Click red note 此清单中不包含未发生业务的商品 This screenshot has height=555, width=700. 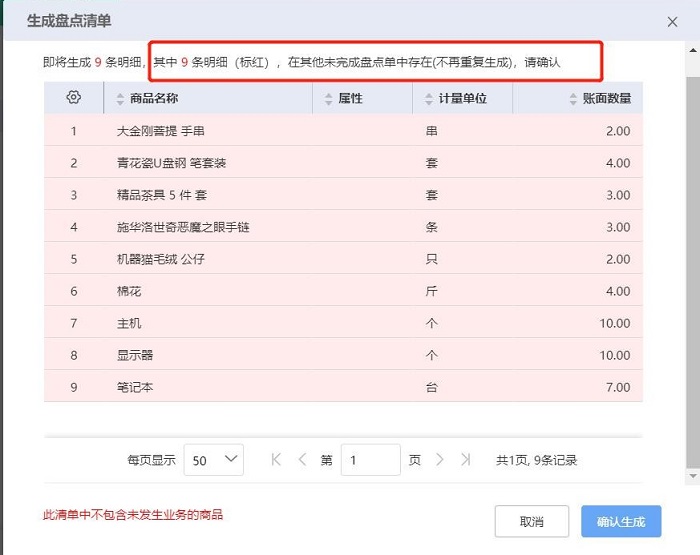coord(133,515)
